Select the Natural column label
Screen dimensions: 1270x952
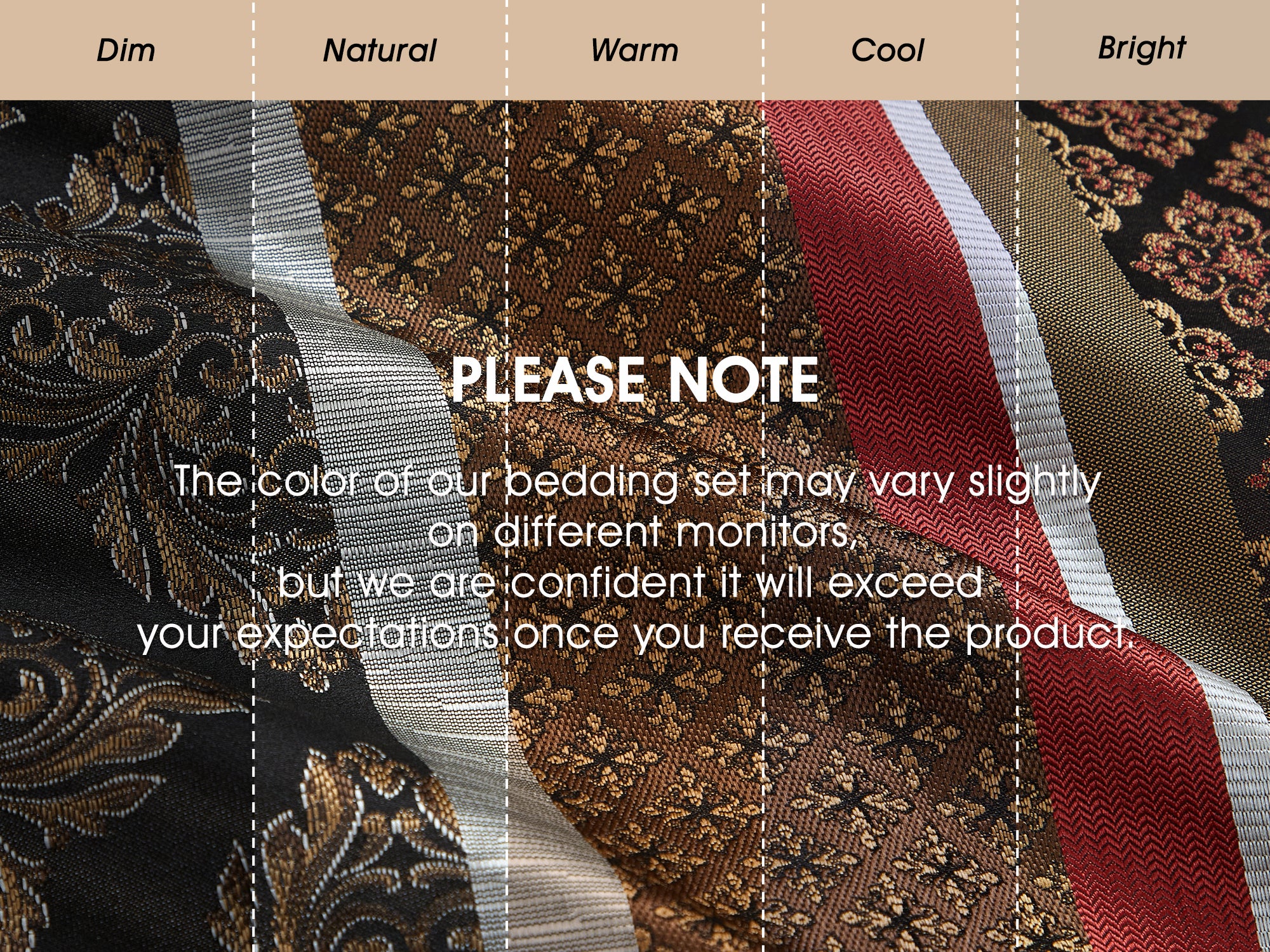[x=380, y=50]
